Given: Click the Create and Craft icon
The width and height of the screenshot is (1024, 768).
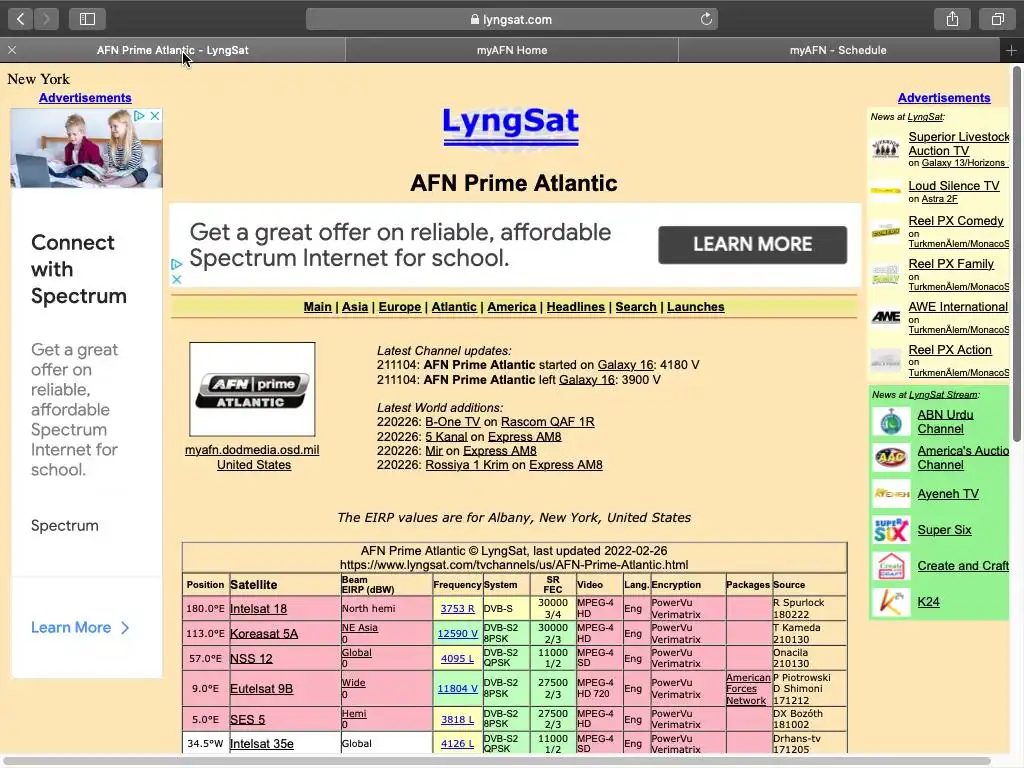Looking at the screenshot, I should (x=891, y=566).
